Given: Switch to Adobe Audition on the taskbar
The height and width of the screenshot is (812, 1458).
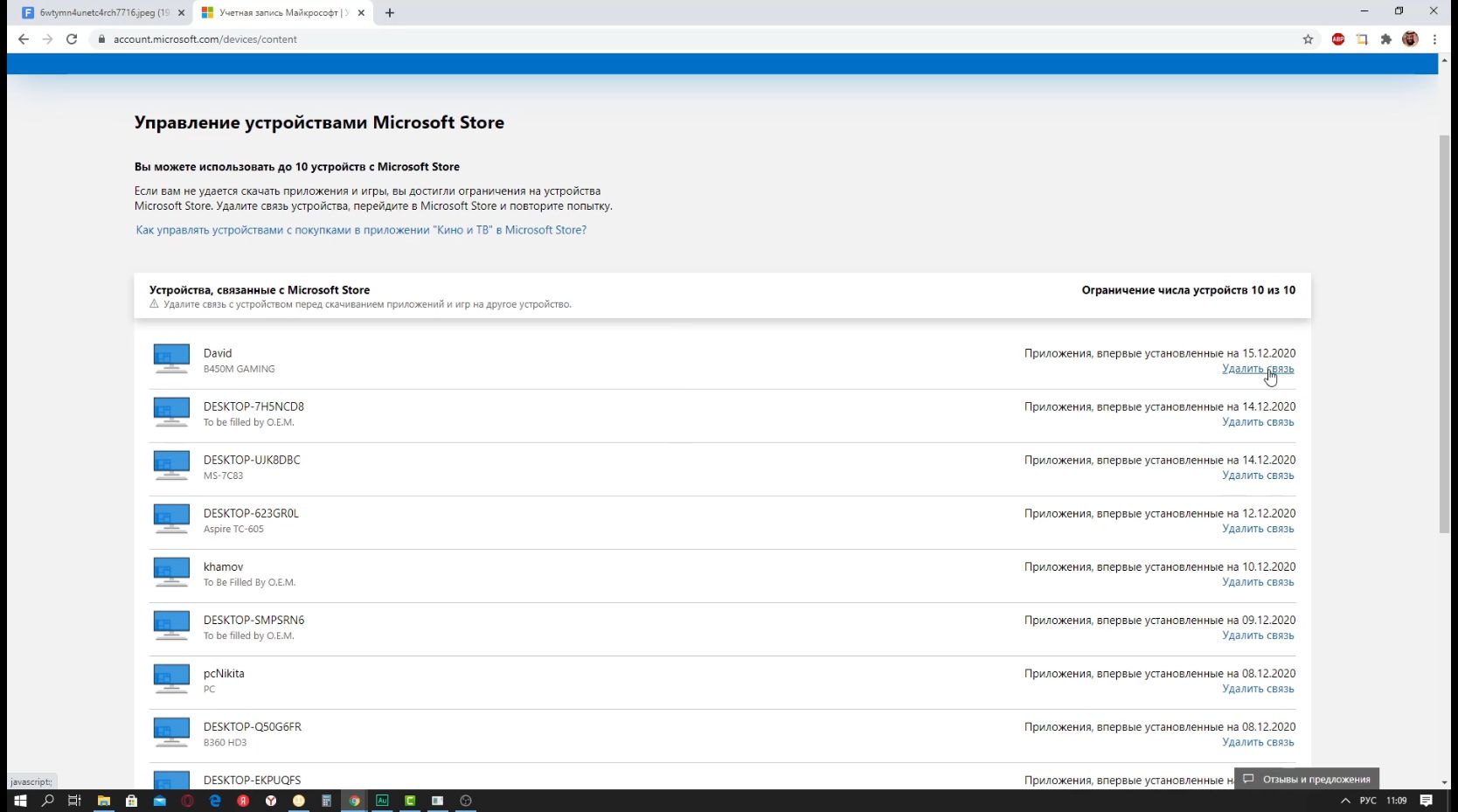Looking at the screenshot, I should (382, 801).
